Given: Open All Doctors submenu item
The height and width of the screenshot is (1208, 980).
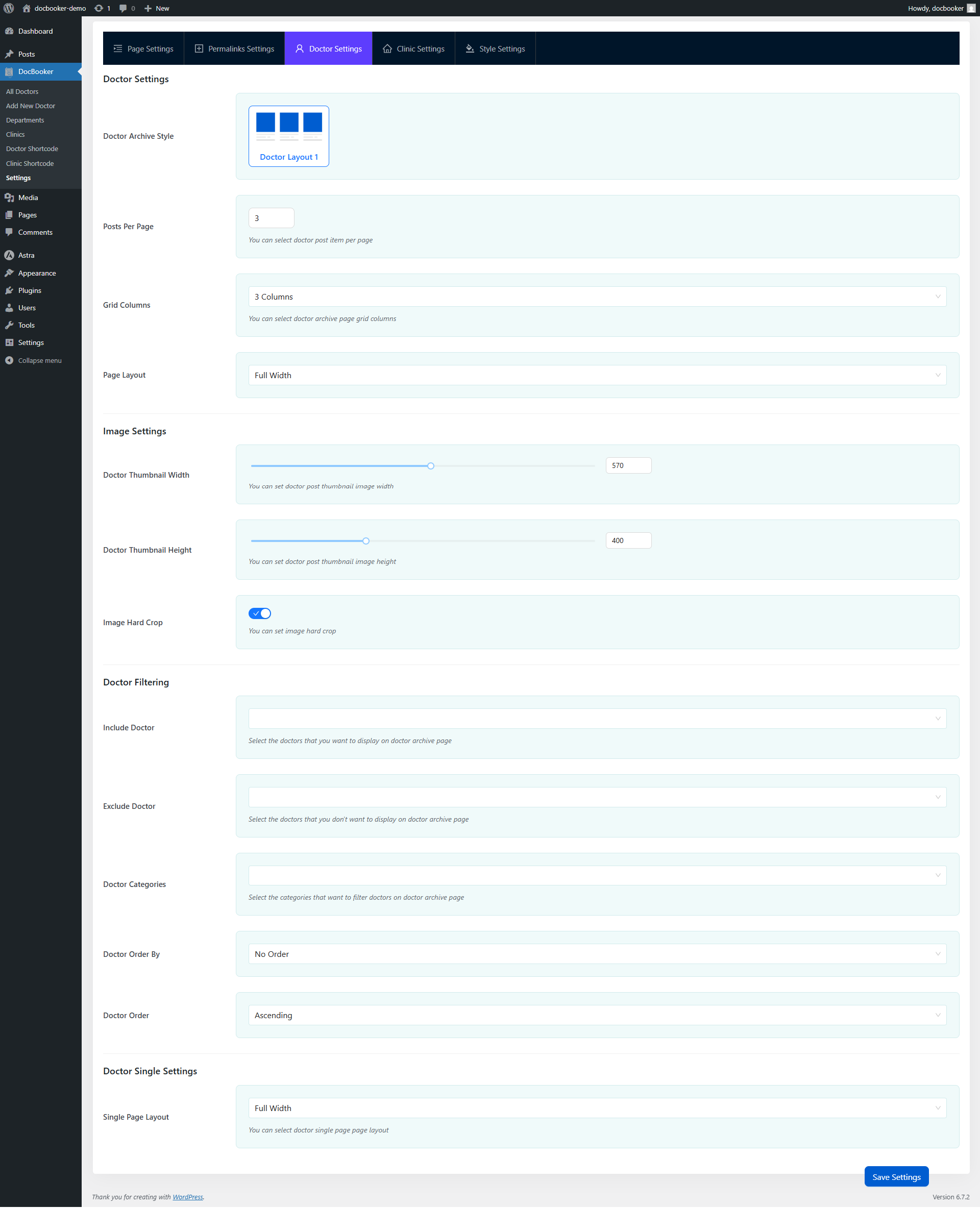Looking at the screenshot, I should click(22, 91).
